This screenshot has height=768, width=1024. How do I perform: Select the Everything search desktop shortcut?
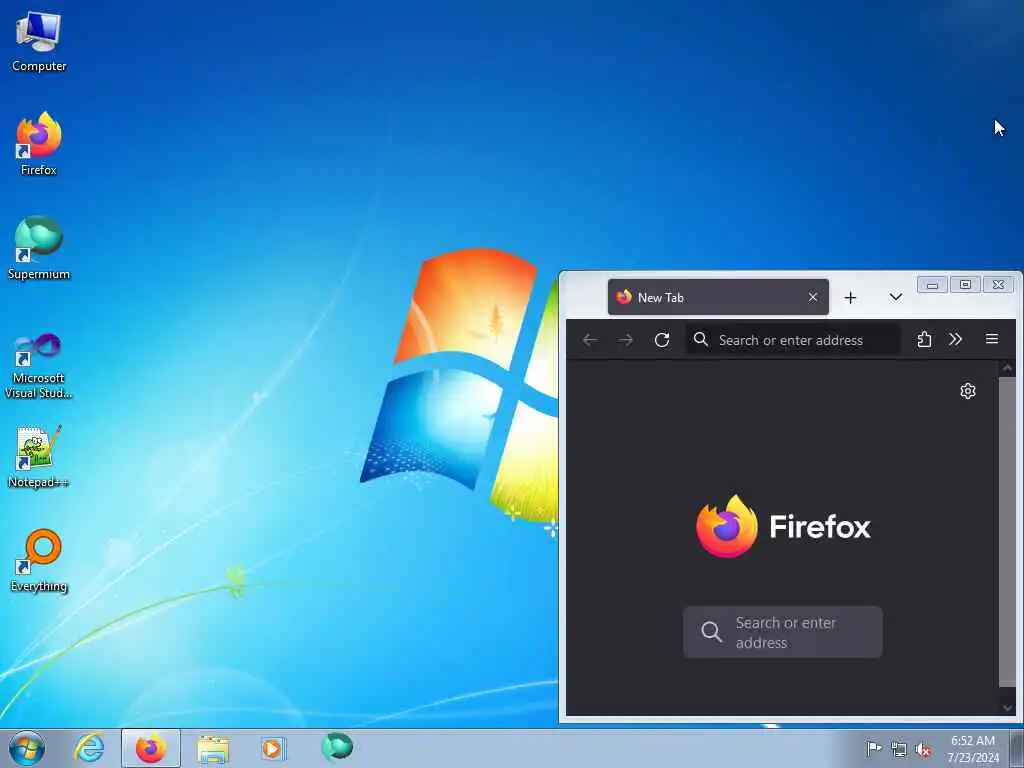(39, 561)
